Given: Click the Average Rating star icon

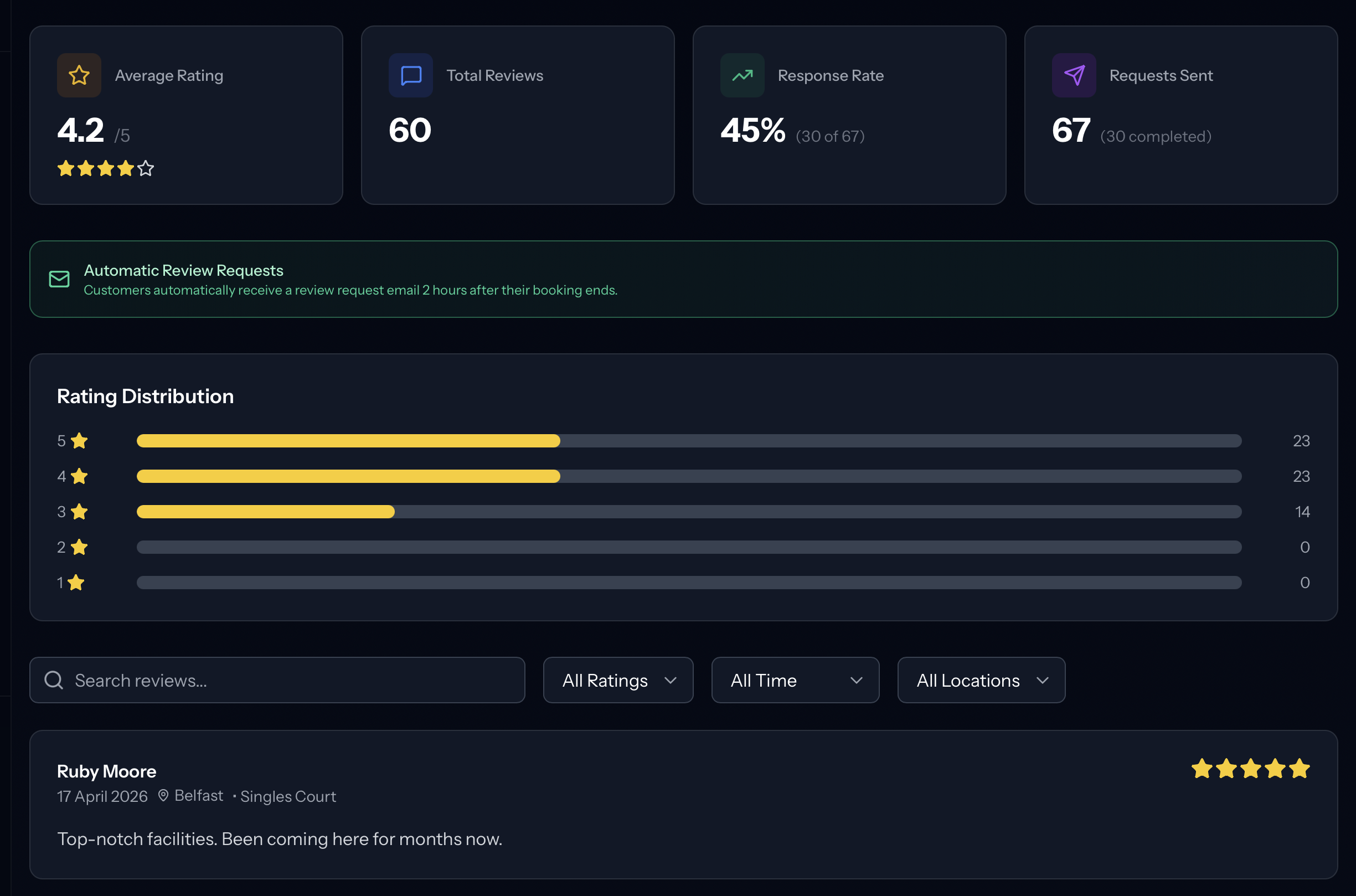Looking at the screenshot, I should pos(79,75).
